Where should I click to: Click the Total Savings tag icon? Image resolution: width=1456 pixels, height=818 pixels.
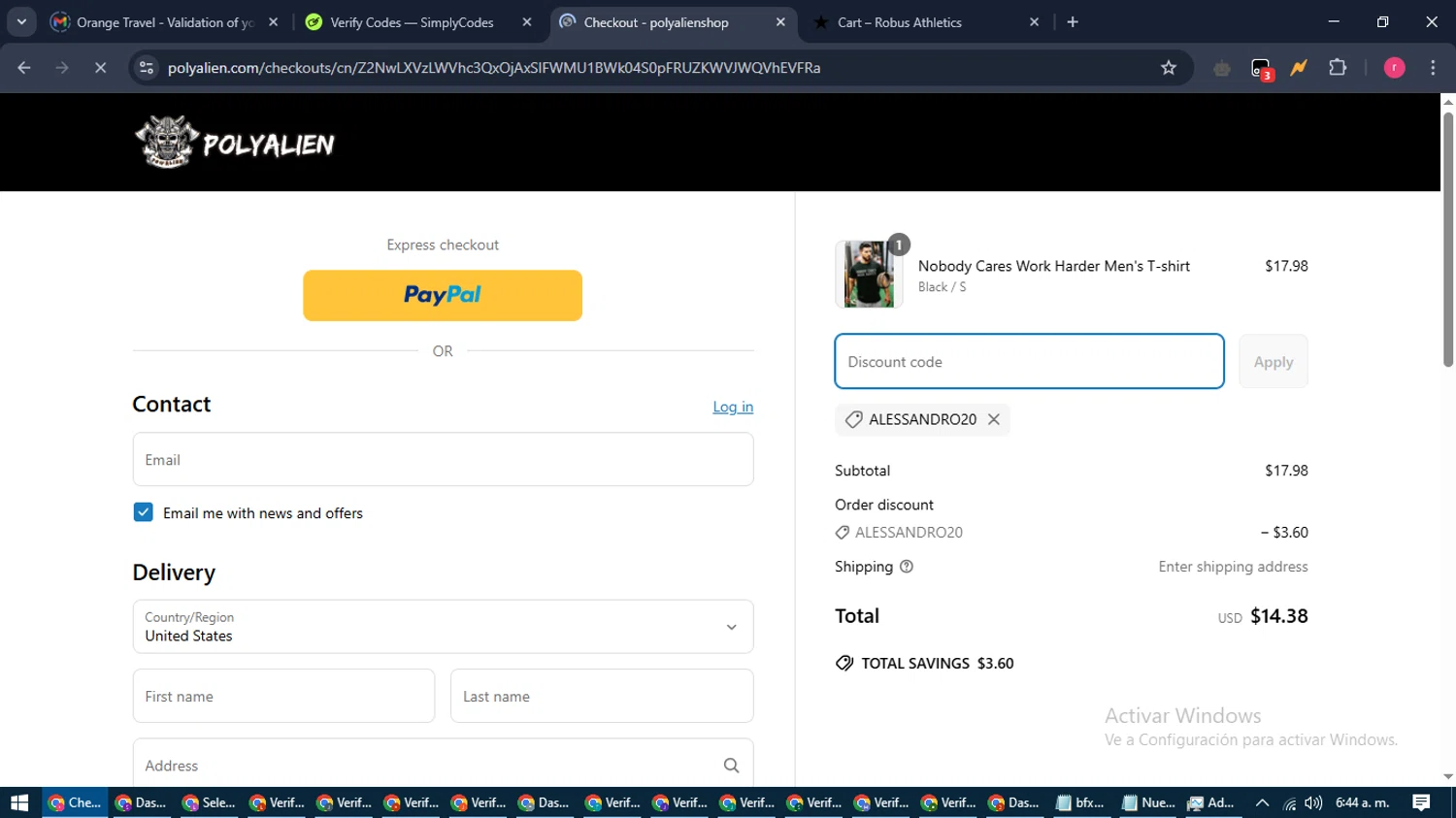pyautogui.click(x=844, y=663)
